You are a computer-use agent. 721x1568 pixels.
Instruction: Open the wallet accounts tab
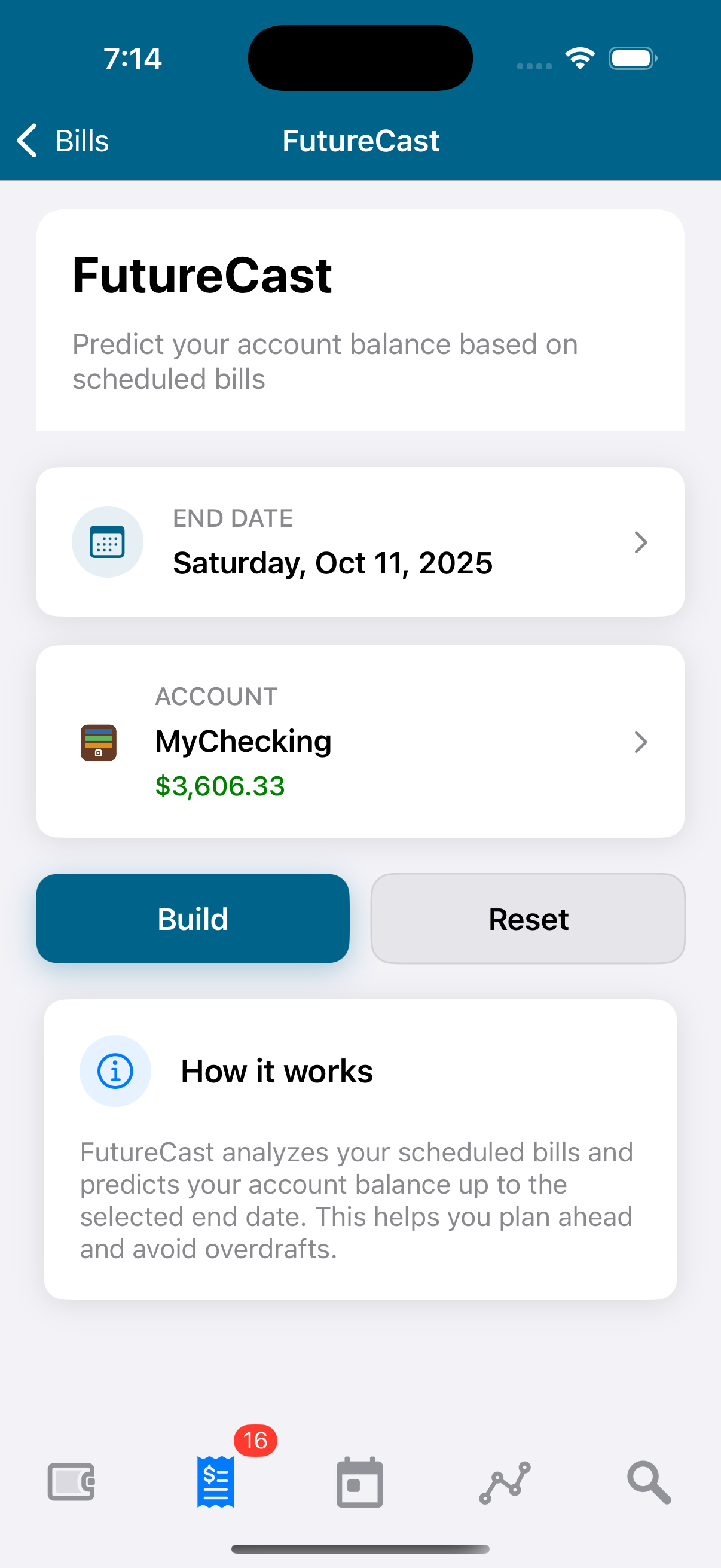[71, 1482]
